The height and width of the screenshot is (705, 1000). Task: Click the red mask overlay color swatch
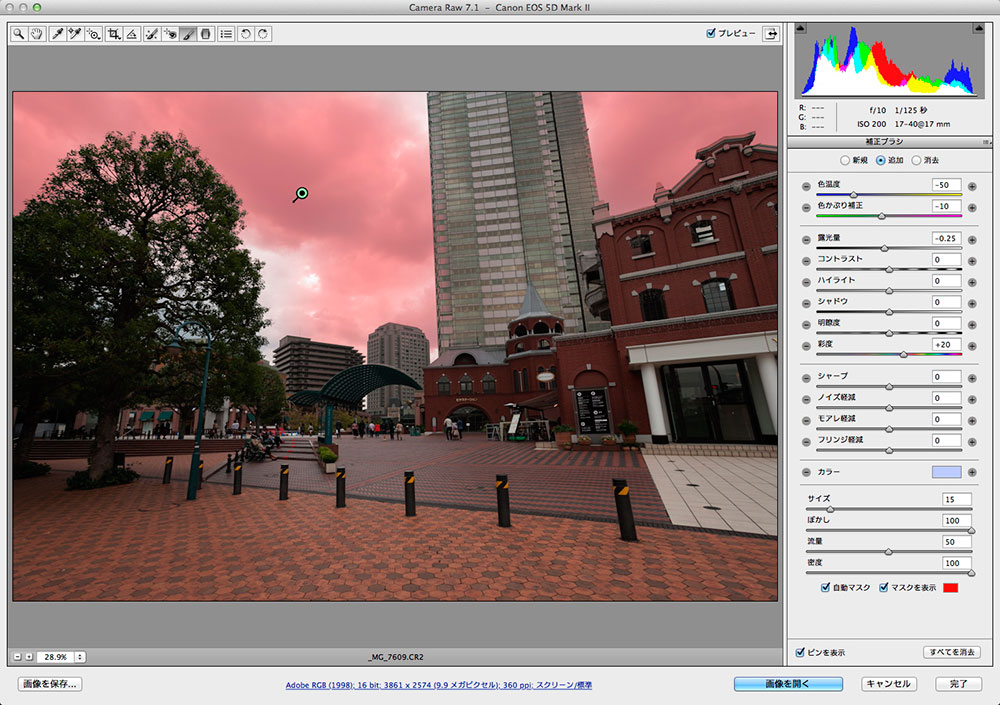click(950, 588)
